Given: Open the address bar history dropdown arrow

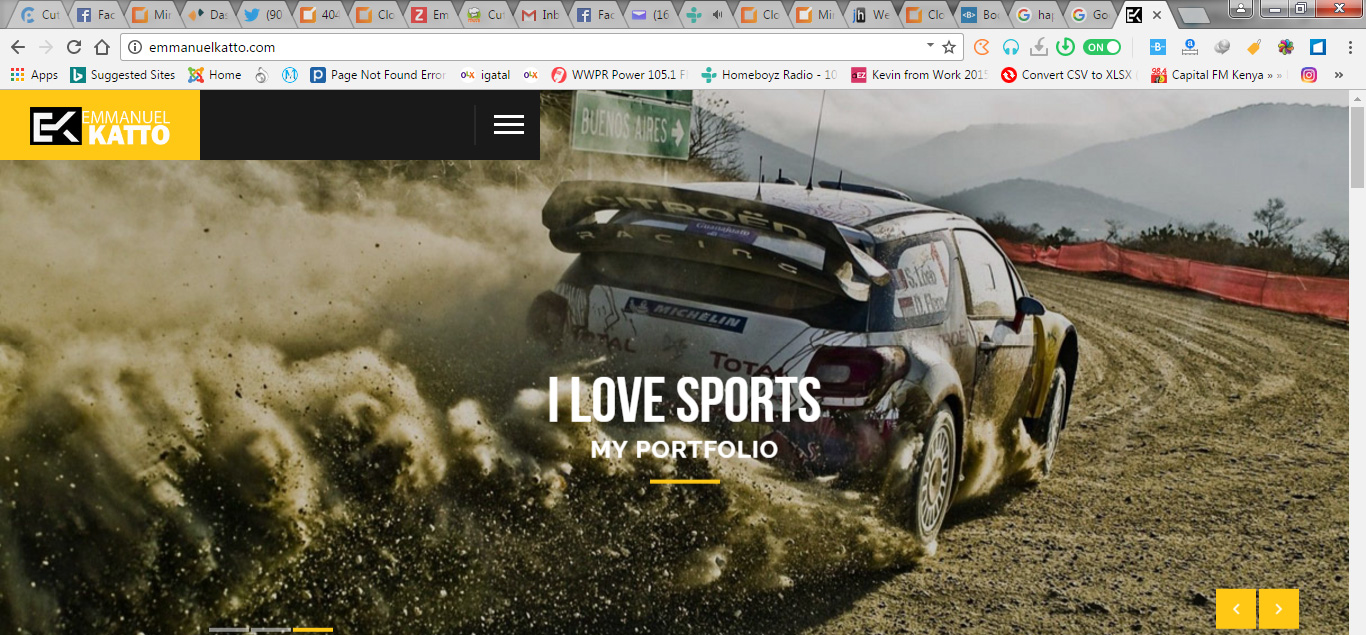Looking at the screenshot, I should coord(930,46).
